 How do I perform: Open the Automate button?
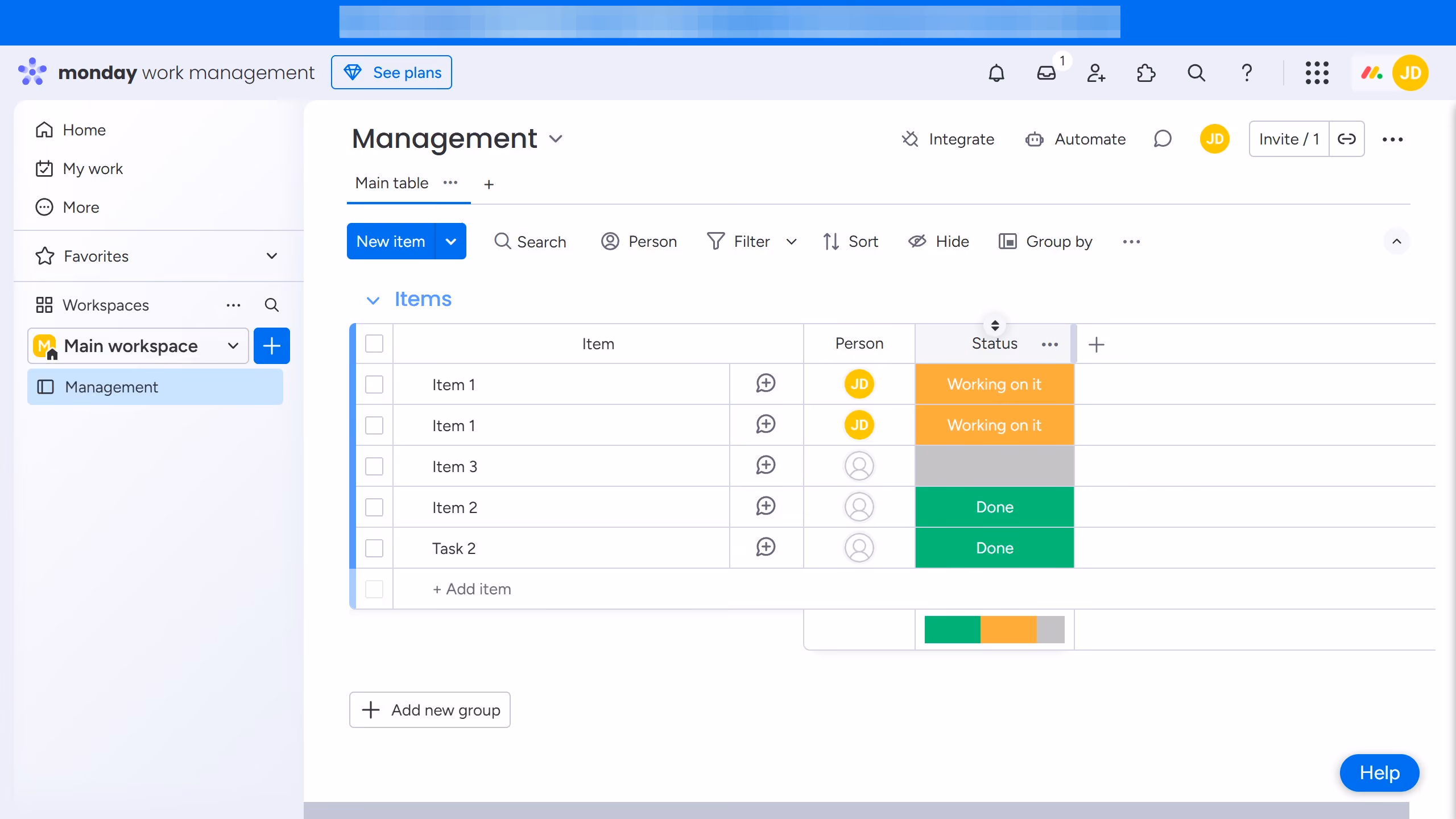pyautogui.click(x=1076, y=139)
